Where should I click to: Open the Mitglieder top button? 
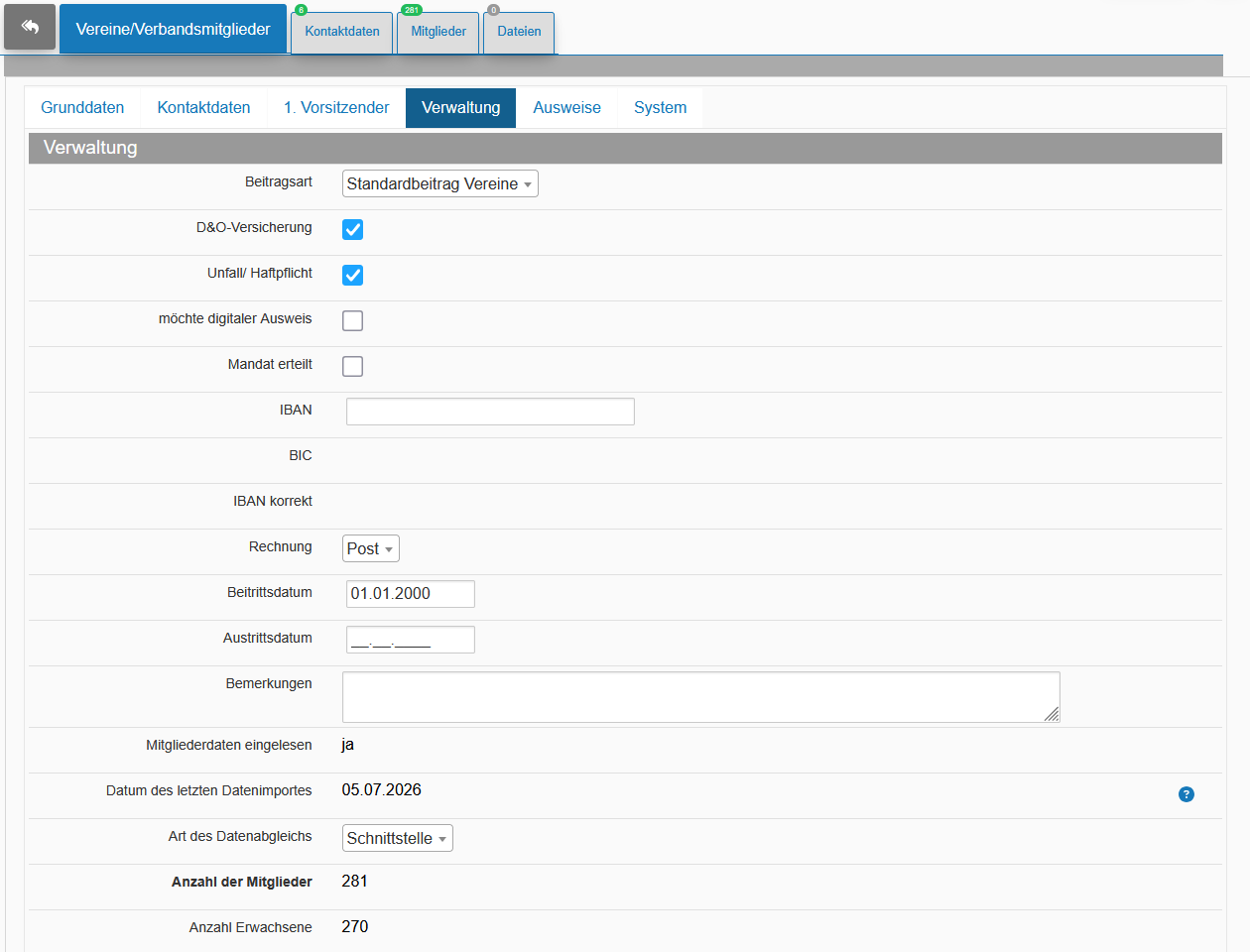click(438, 32)
